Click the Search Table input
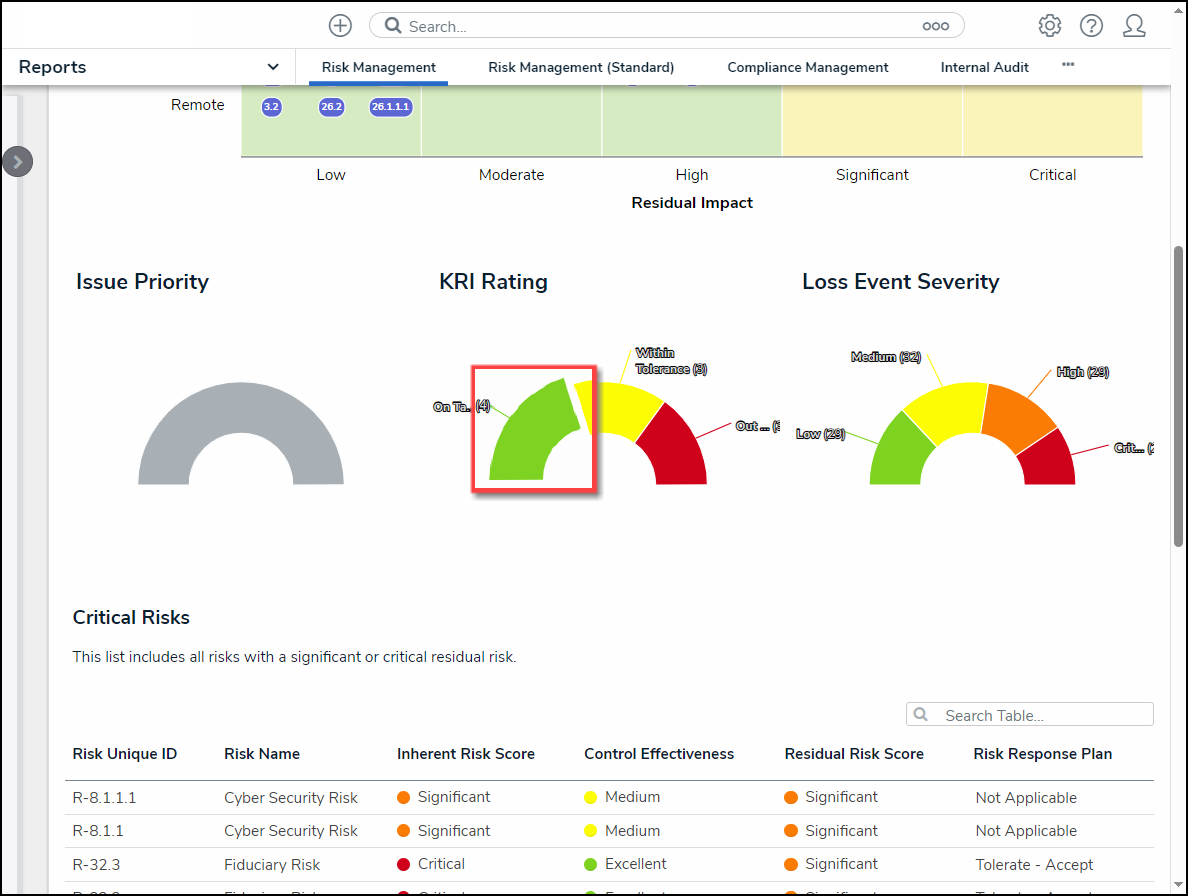Viewport: 1188px width, 896px height. (1040, 715)
